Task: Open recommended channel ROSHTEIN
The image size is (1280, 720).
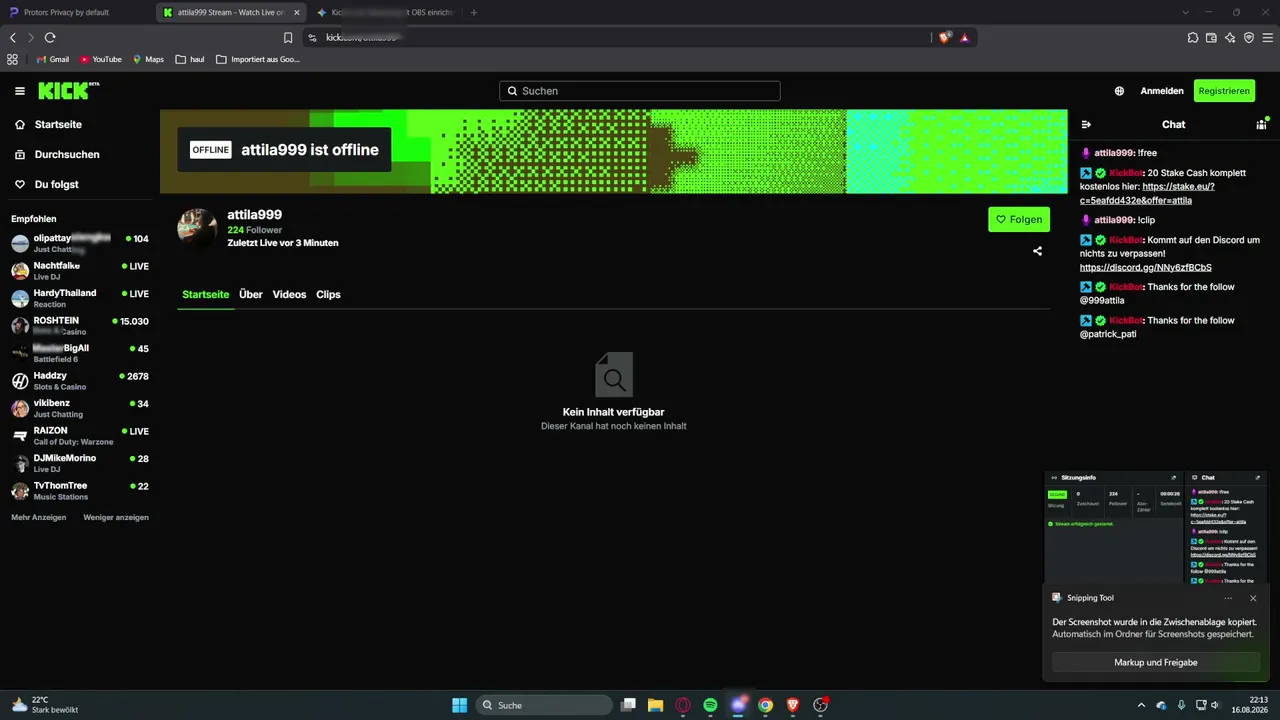Action: coord(80,326)
